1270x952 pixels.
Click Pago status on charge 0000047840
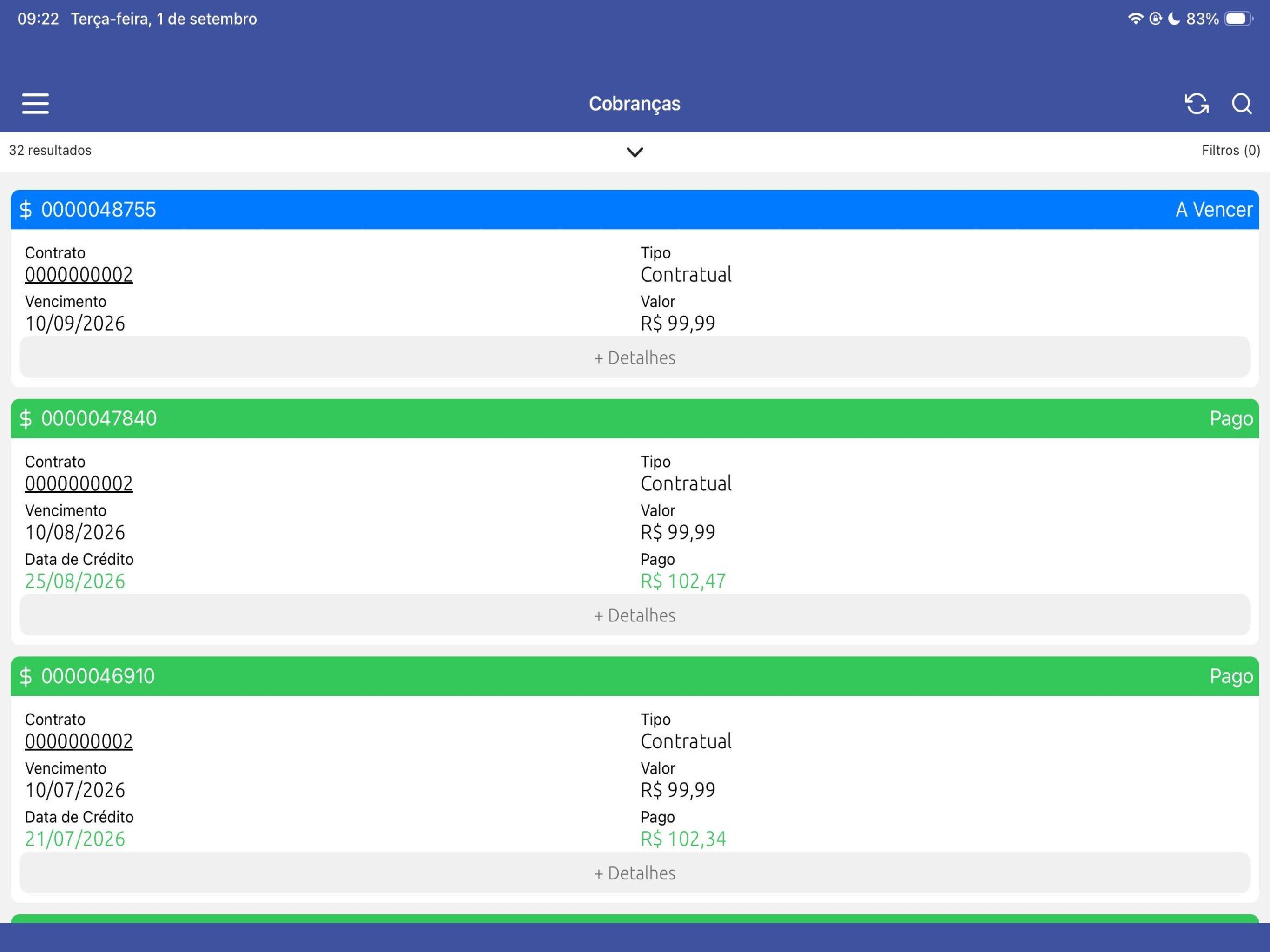(x=1231, y=418)
